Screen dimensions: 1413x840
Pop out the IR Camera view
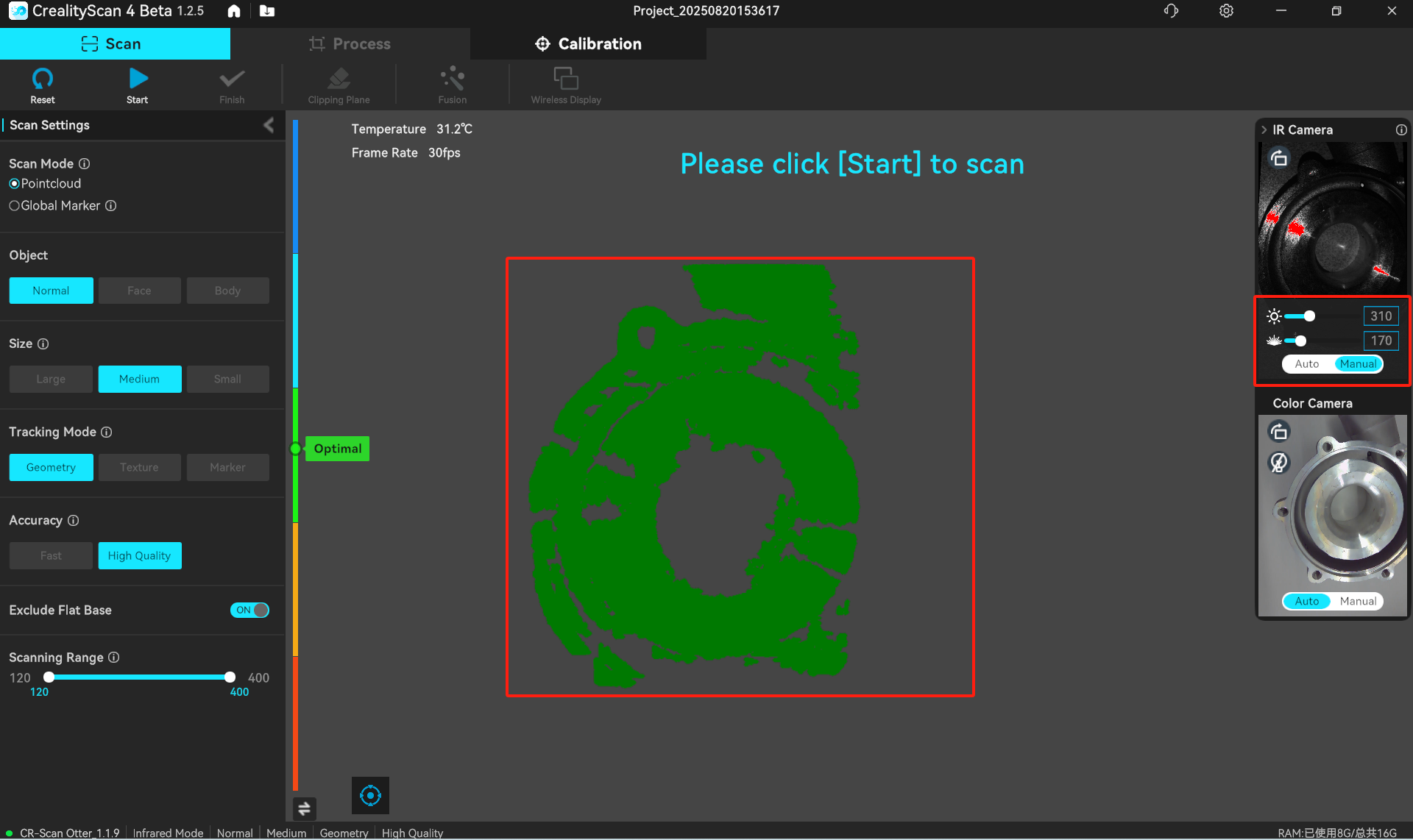coord(1279,158)
